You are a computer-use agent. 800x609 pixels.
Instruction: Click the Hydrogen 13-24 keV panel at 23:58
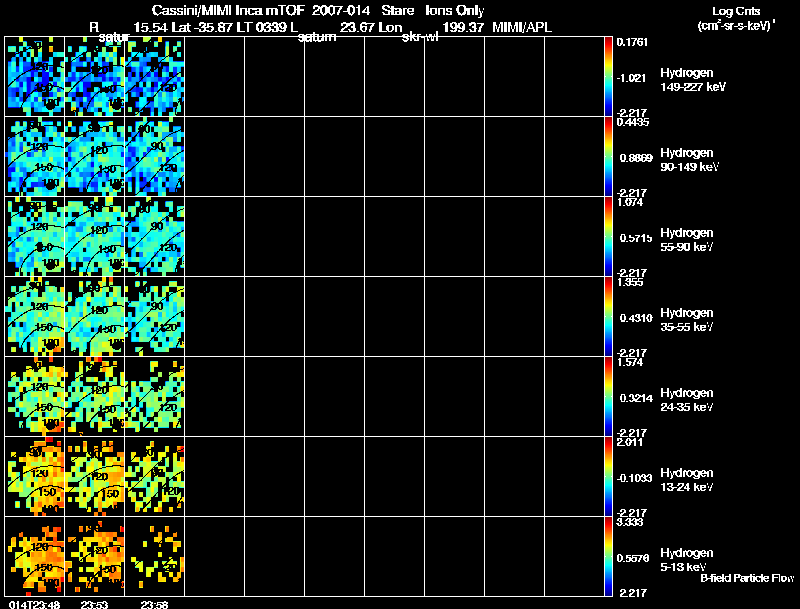pos(155,476)
